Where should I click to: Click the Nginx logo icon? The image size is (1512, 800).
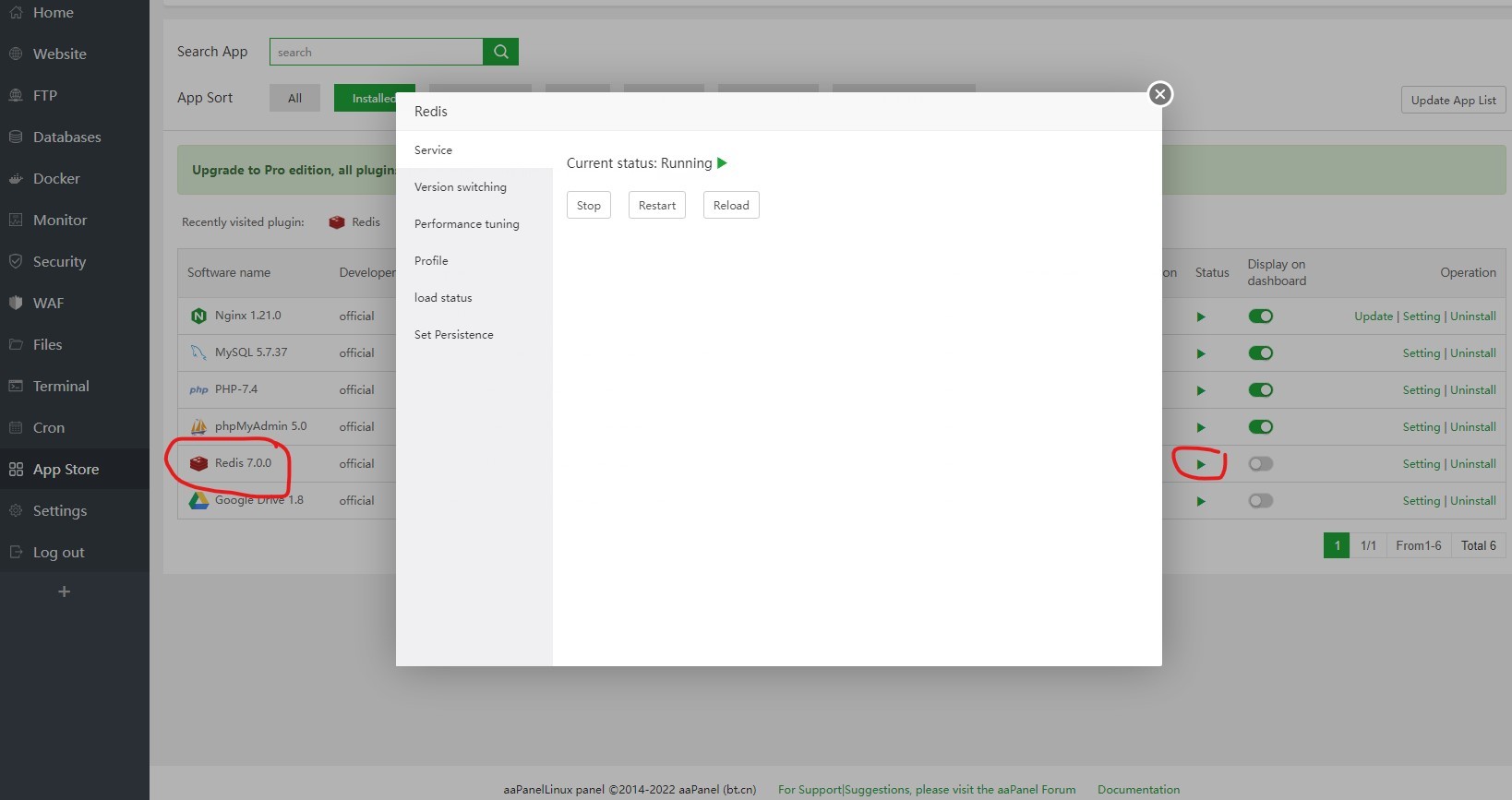(x=198, y=316)
